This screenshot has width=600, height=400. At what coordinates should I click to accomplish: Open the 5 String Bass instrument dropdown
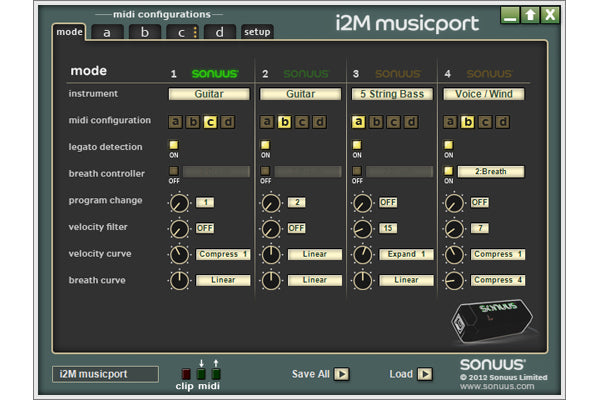coord(393,94)
